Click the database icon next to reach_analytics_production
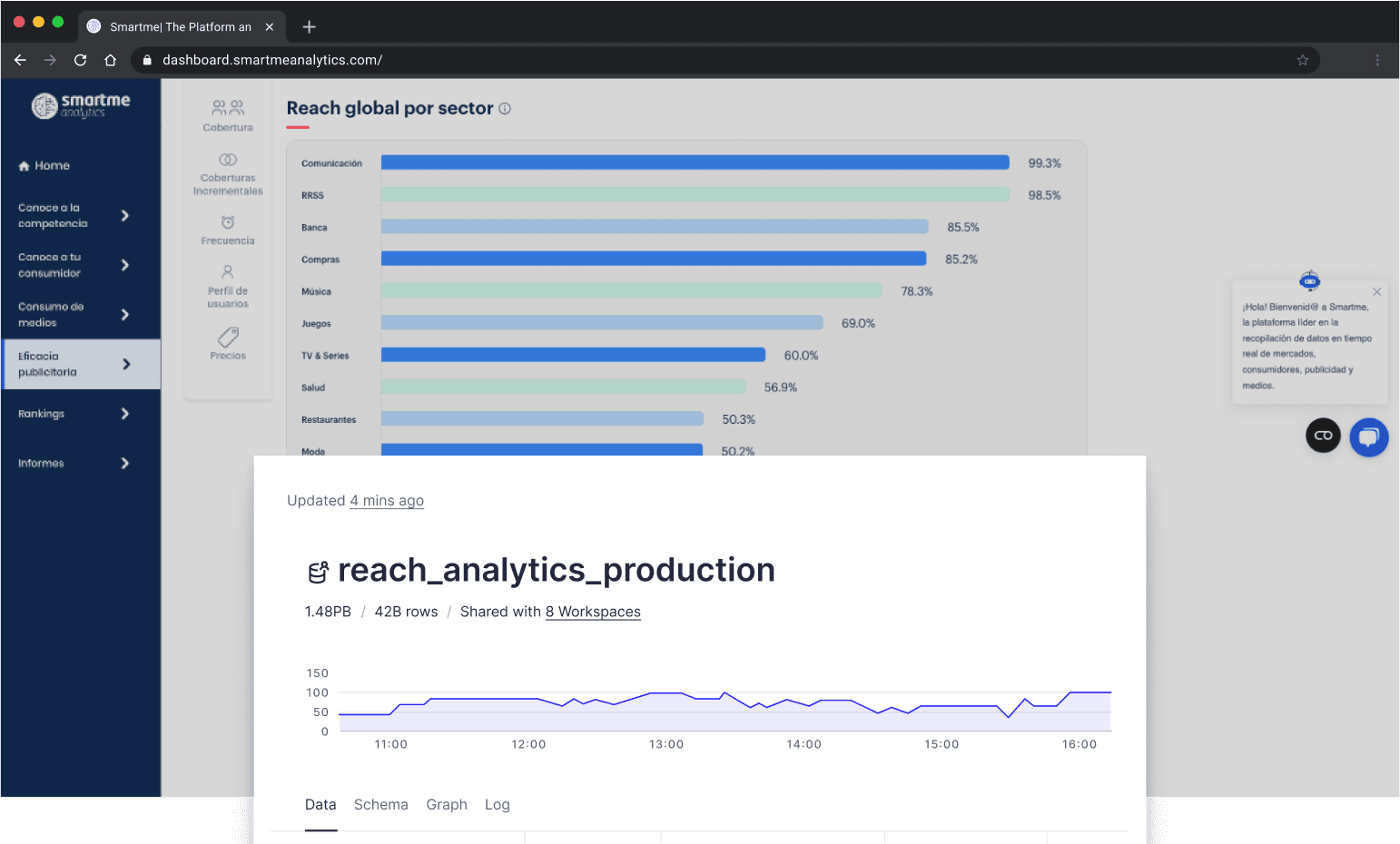The height and width of the screenshot is (844, 1400). [317, 571]
